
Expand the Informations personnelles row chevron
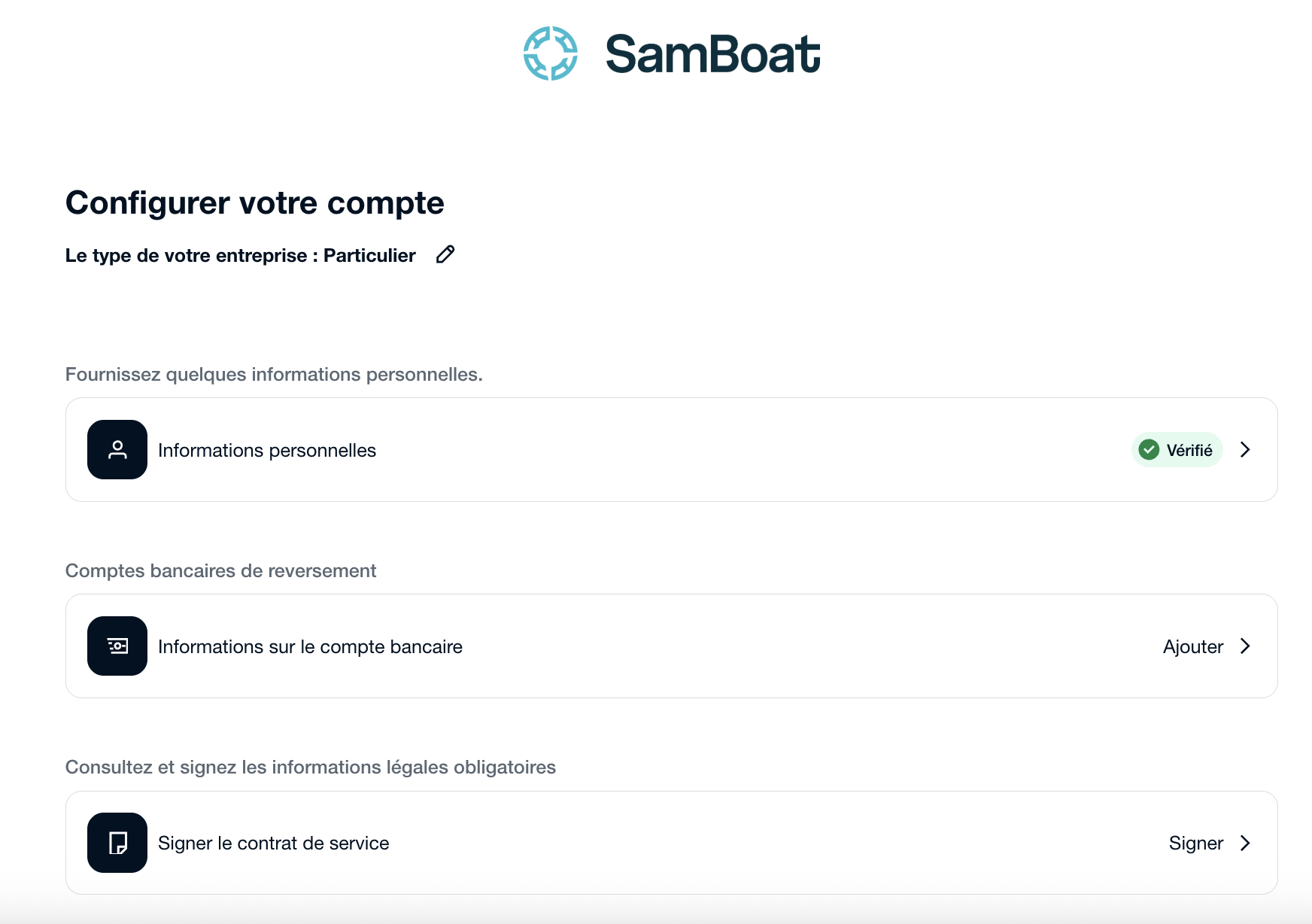click(1245, 450)
